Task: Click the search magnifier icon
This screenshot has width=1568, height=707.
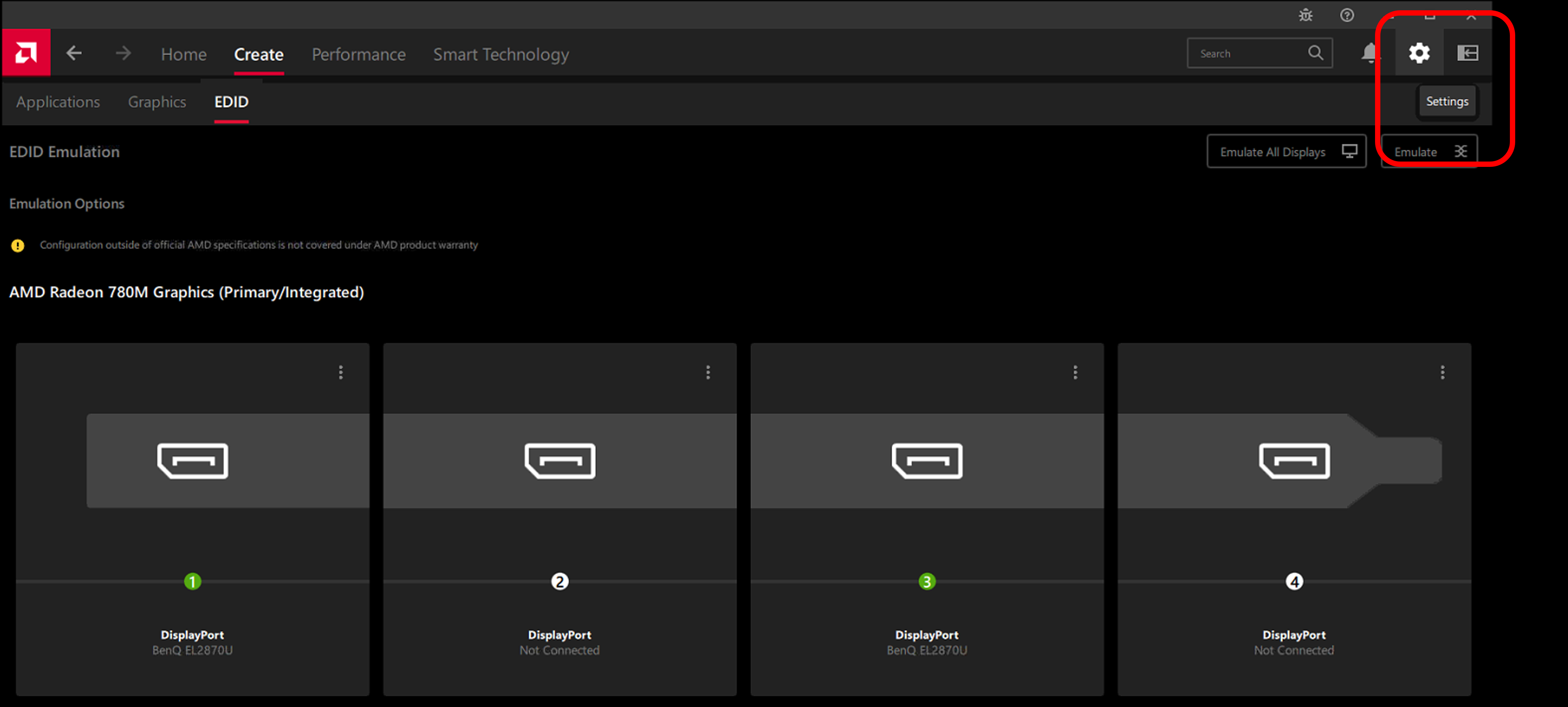Action: 1315,53
